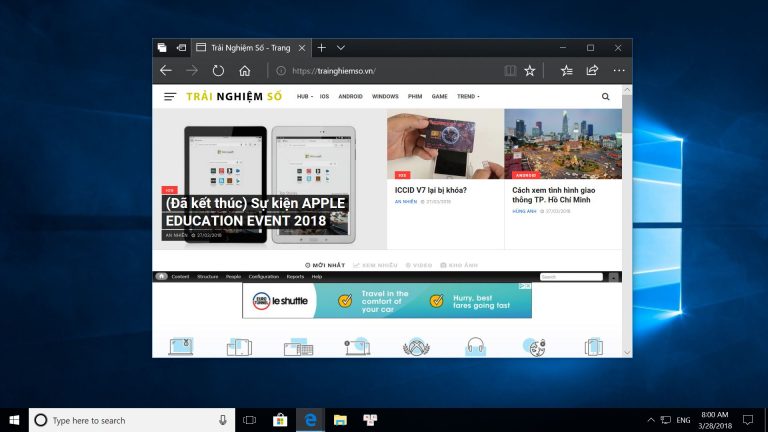Open Help in admin toolbar
Screen dimensions: 768x432
click(x=317, y=277)
